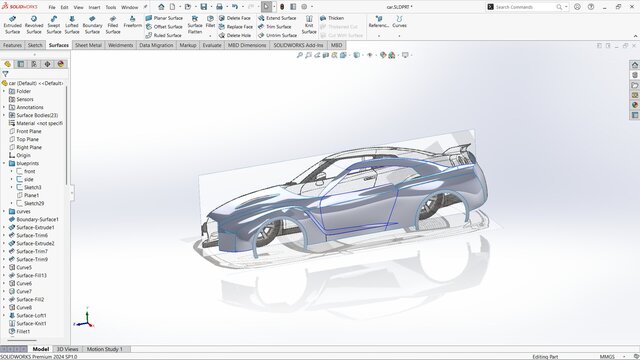Click the New document icon
640x360 pixels.
[x=172, y=7]
